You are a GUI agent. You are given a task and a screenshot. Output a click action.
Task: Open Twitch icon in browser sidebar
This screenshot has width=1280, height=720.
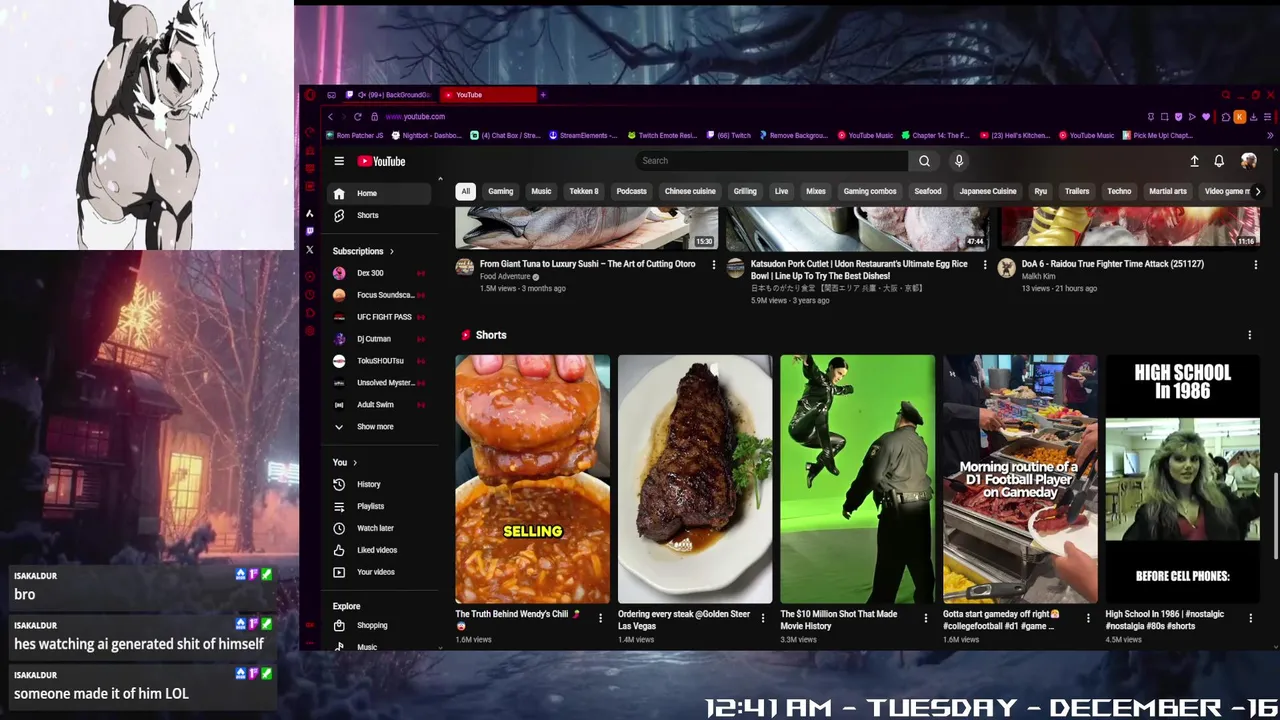pos(310,231)
